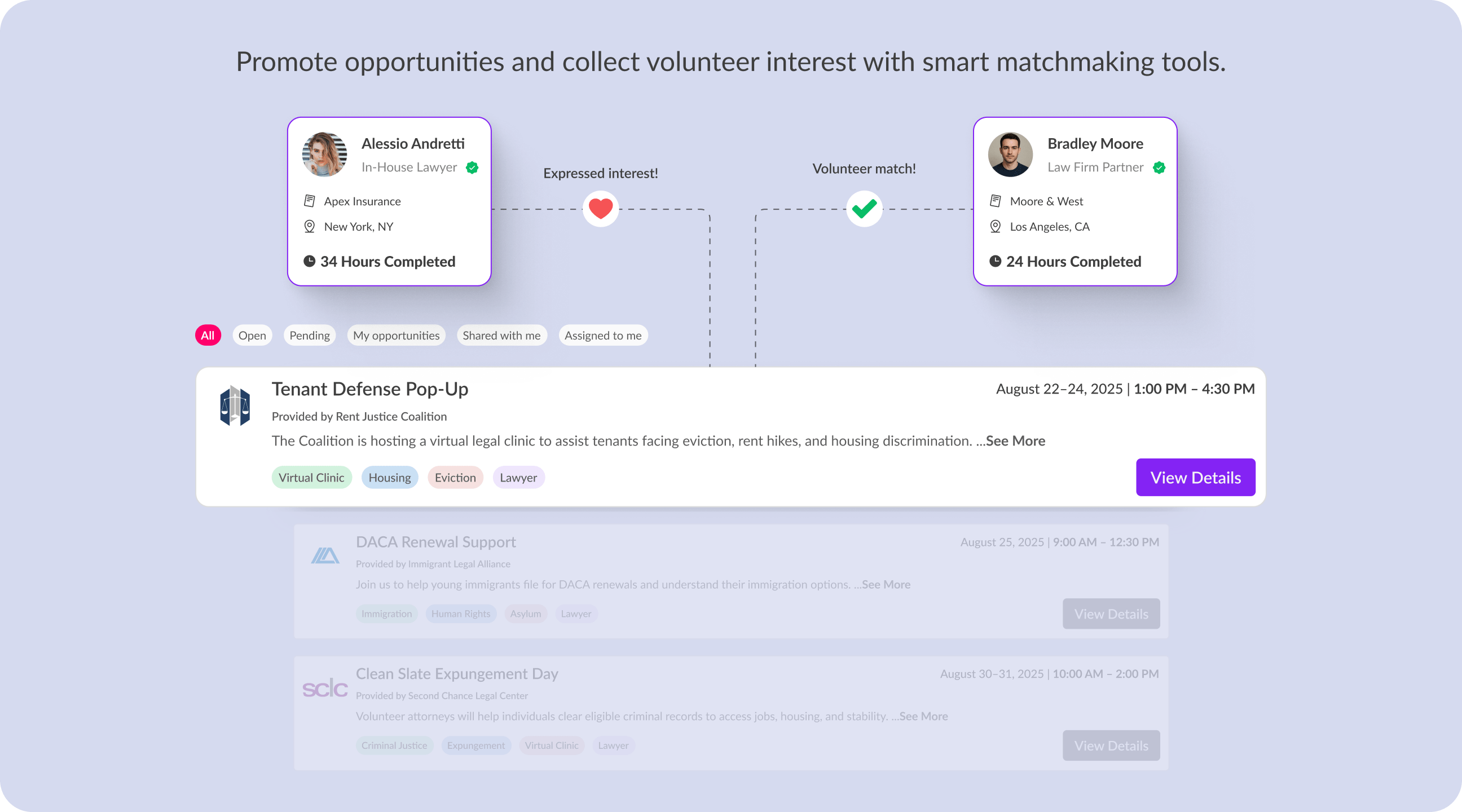Open View Details for Tenant Defense Pop-Up

coord(1195,477)
